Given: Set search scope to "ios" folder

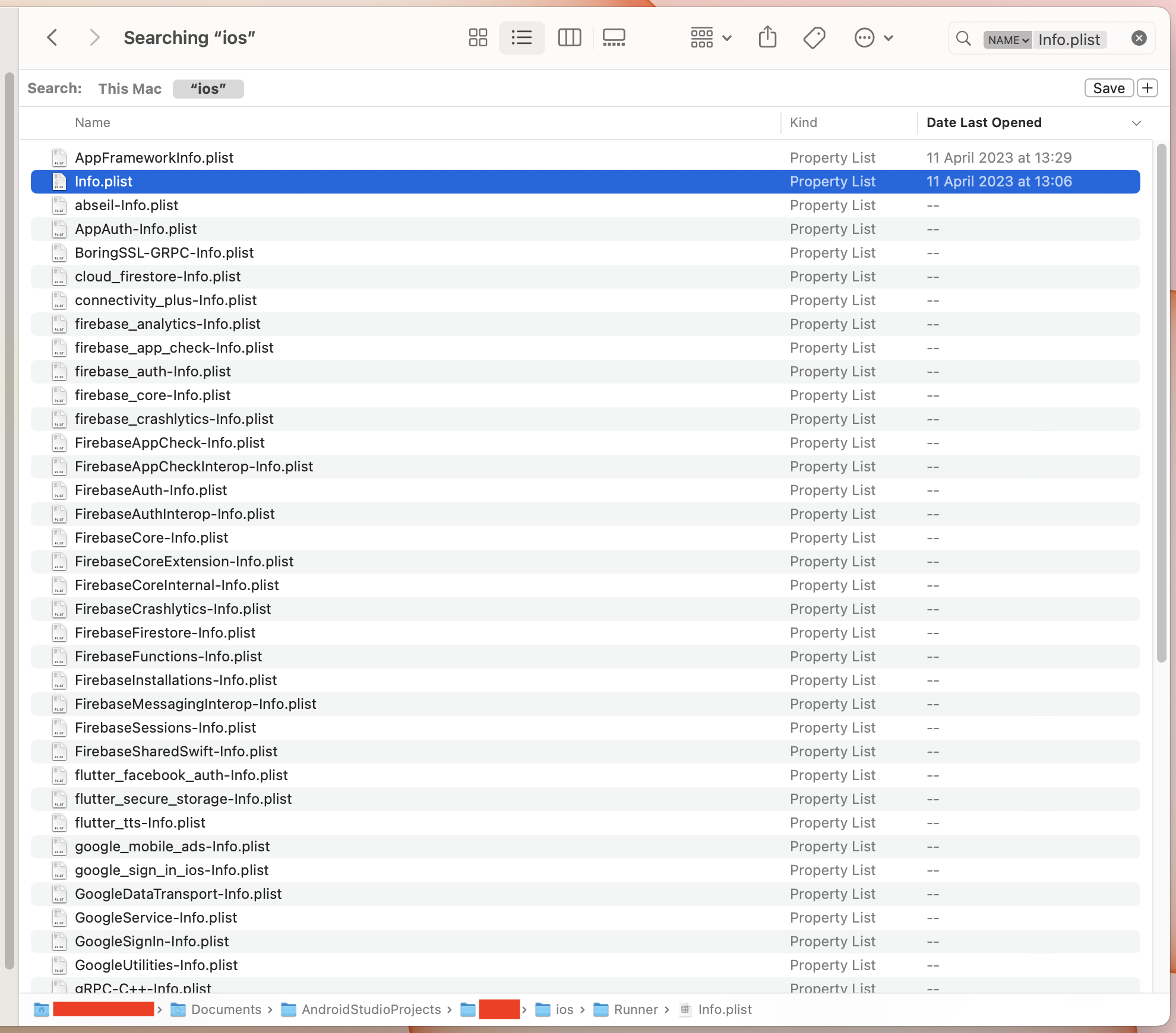Looking at the screenshot, I should (208, 89).
